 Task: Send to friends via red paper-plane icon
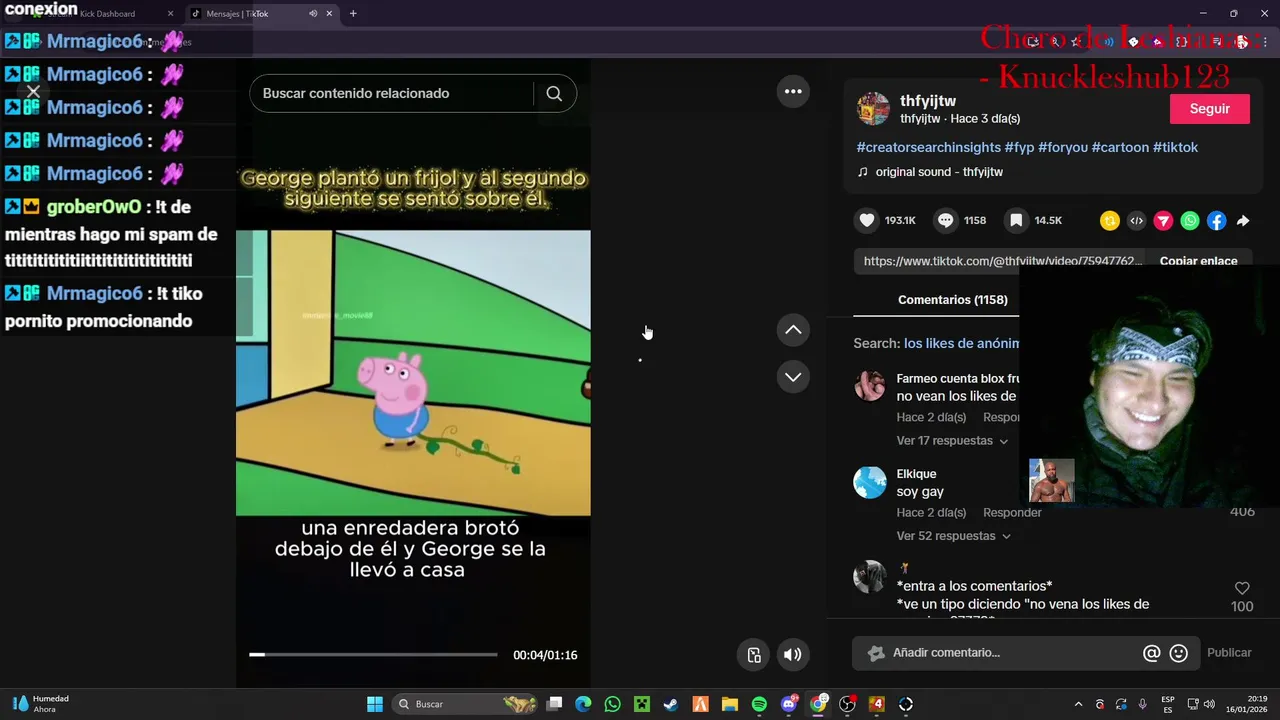click(1163, 221)
